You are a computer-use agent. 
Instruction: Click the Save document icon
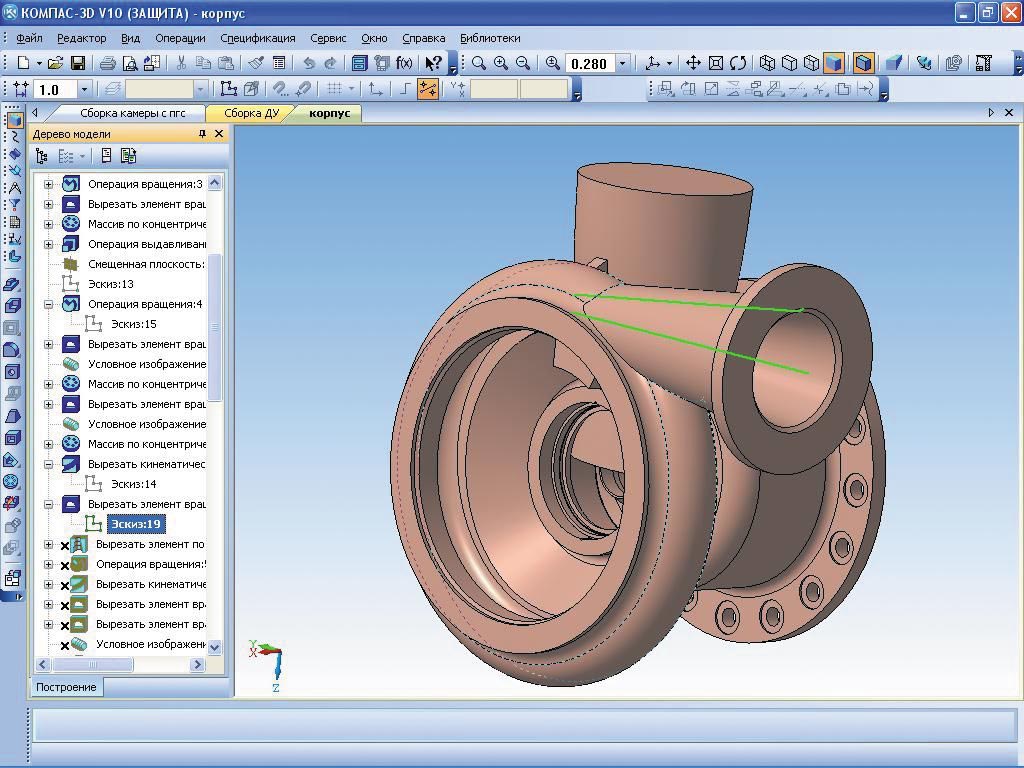tap(77, 63)
